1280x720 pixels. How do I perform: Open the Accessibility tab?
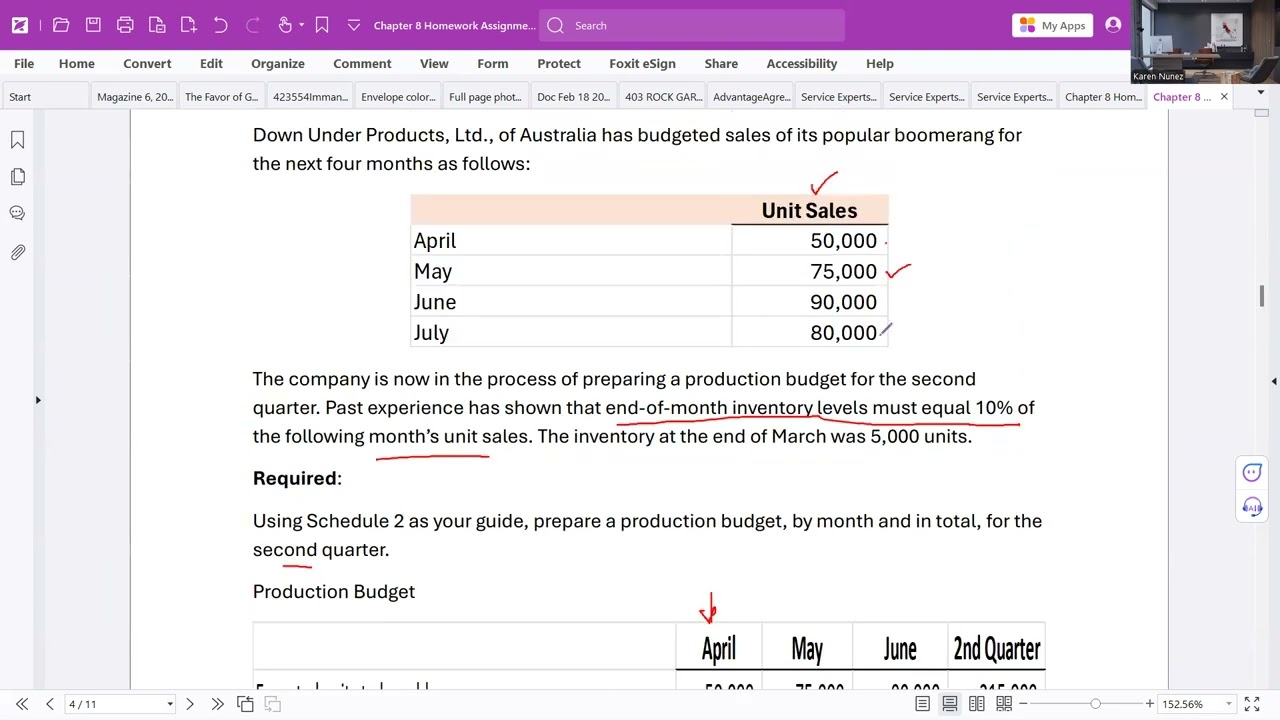(802, 63)
